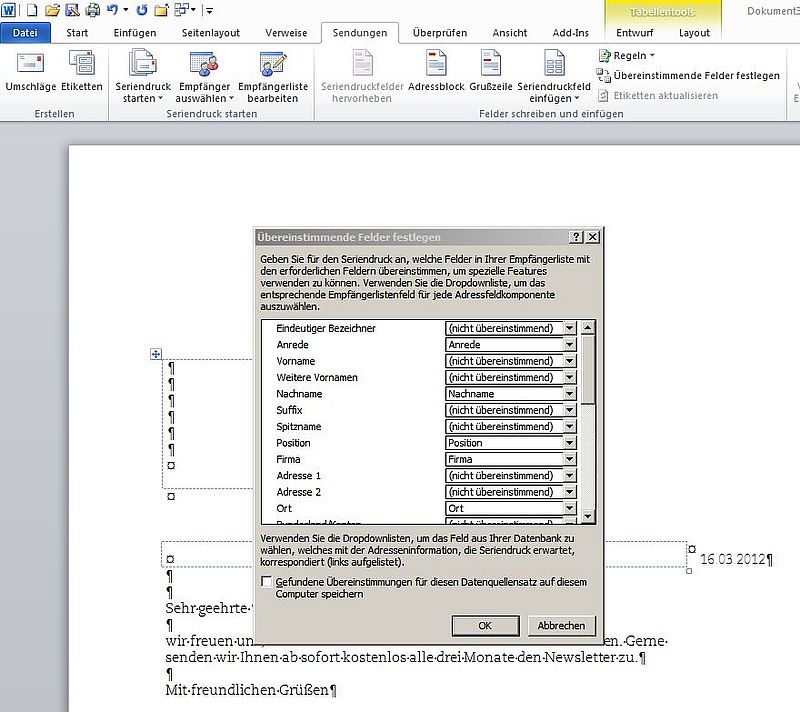Switch to the Add-Ins tab
Screen dimensions: 800x712
(570, 33)
